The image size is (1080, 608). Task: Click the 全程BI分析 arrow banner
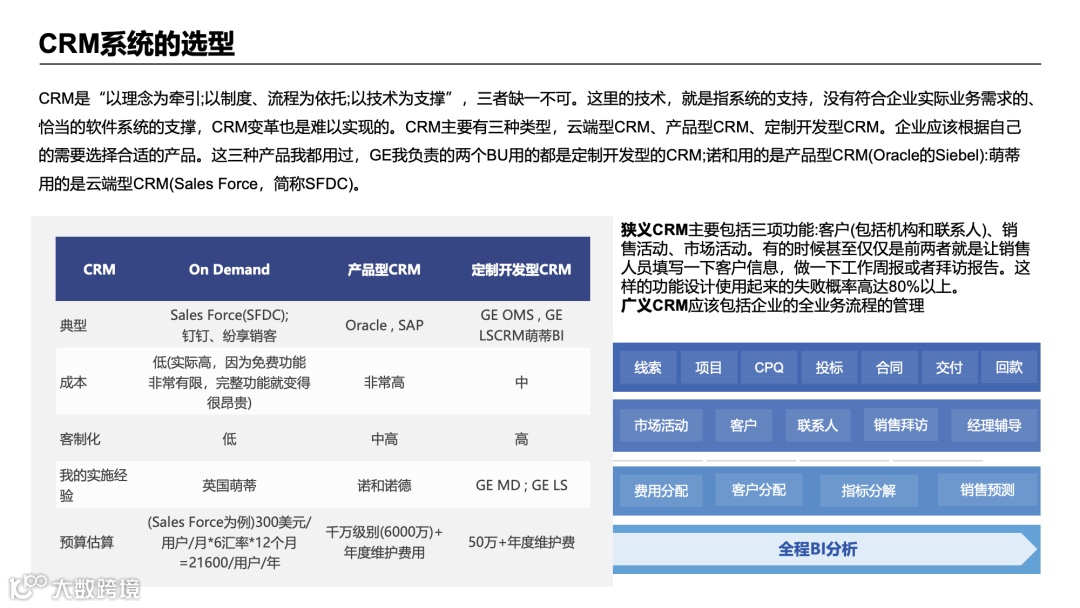click(x=825, y=549)
